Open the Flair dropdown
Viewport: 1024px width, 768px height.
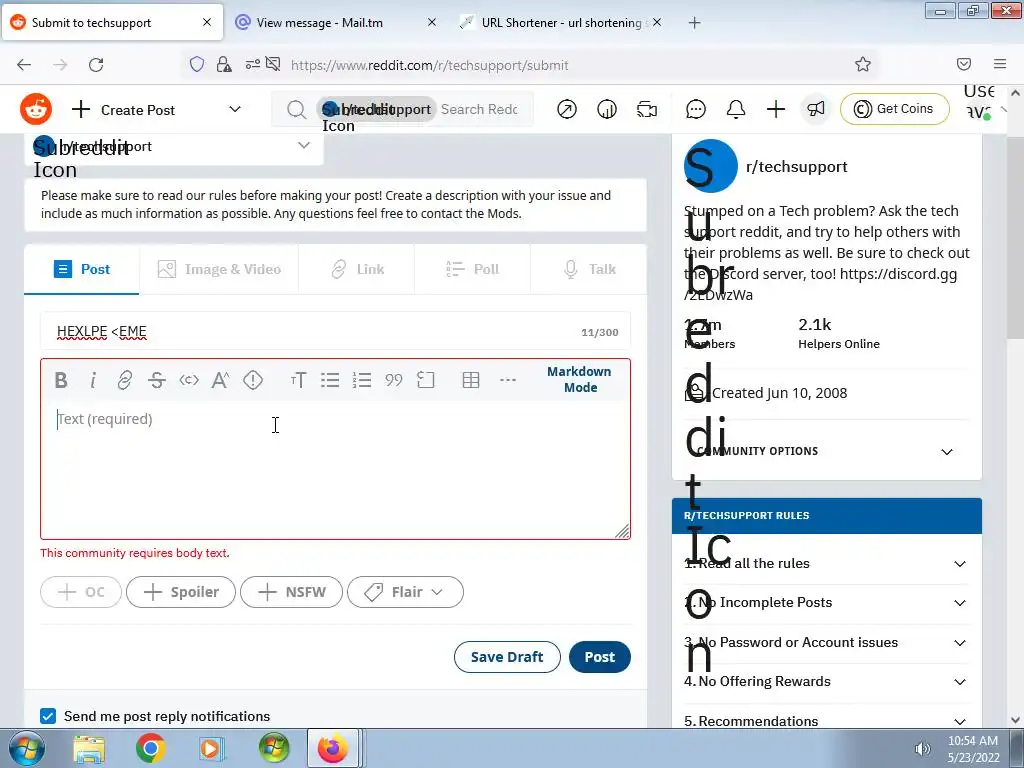point(406,592)
